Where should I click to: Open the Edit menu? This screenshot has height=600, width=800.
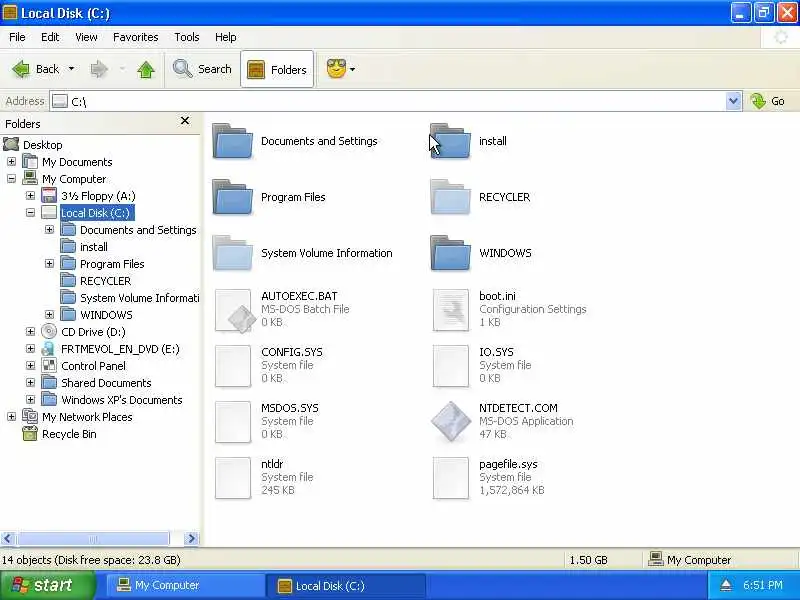point(50,37)
